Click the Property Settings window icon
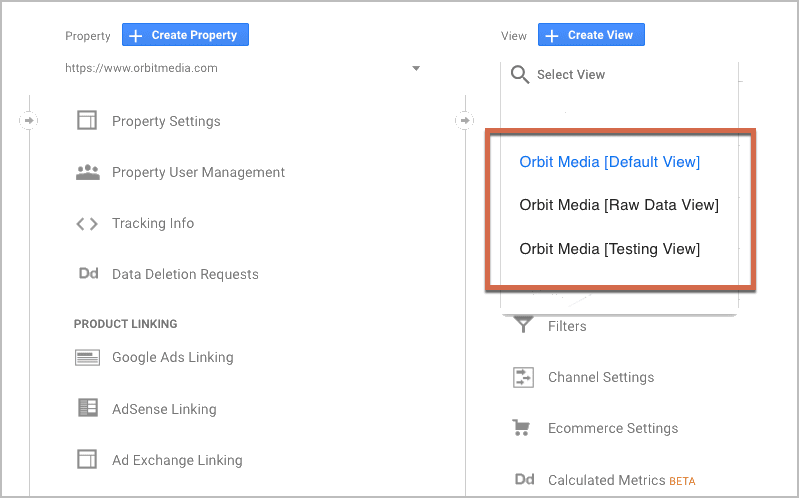 87,121
